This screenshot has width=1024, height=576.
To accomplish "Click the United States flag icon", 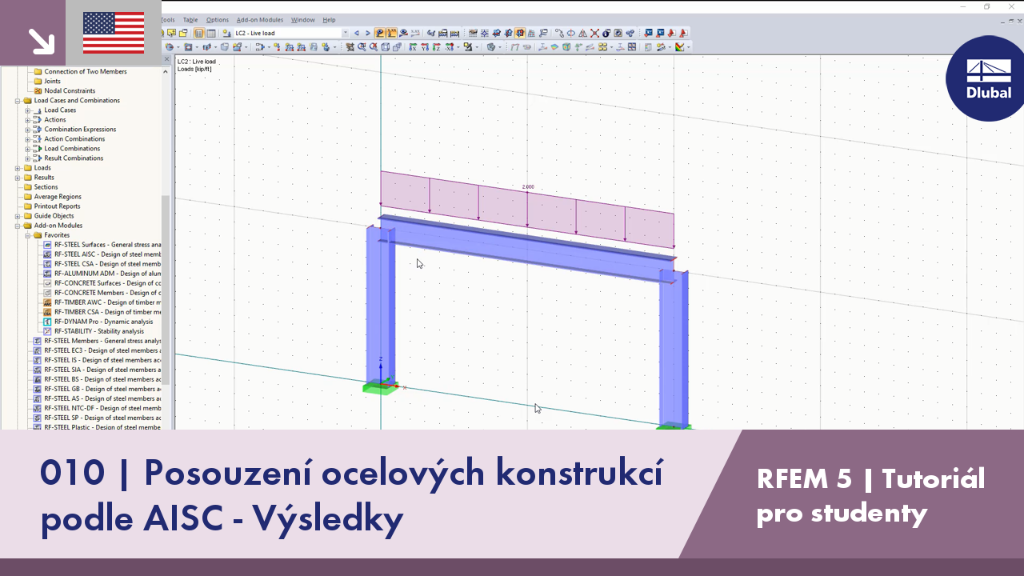I will [114, 33].
